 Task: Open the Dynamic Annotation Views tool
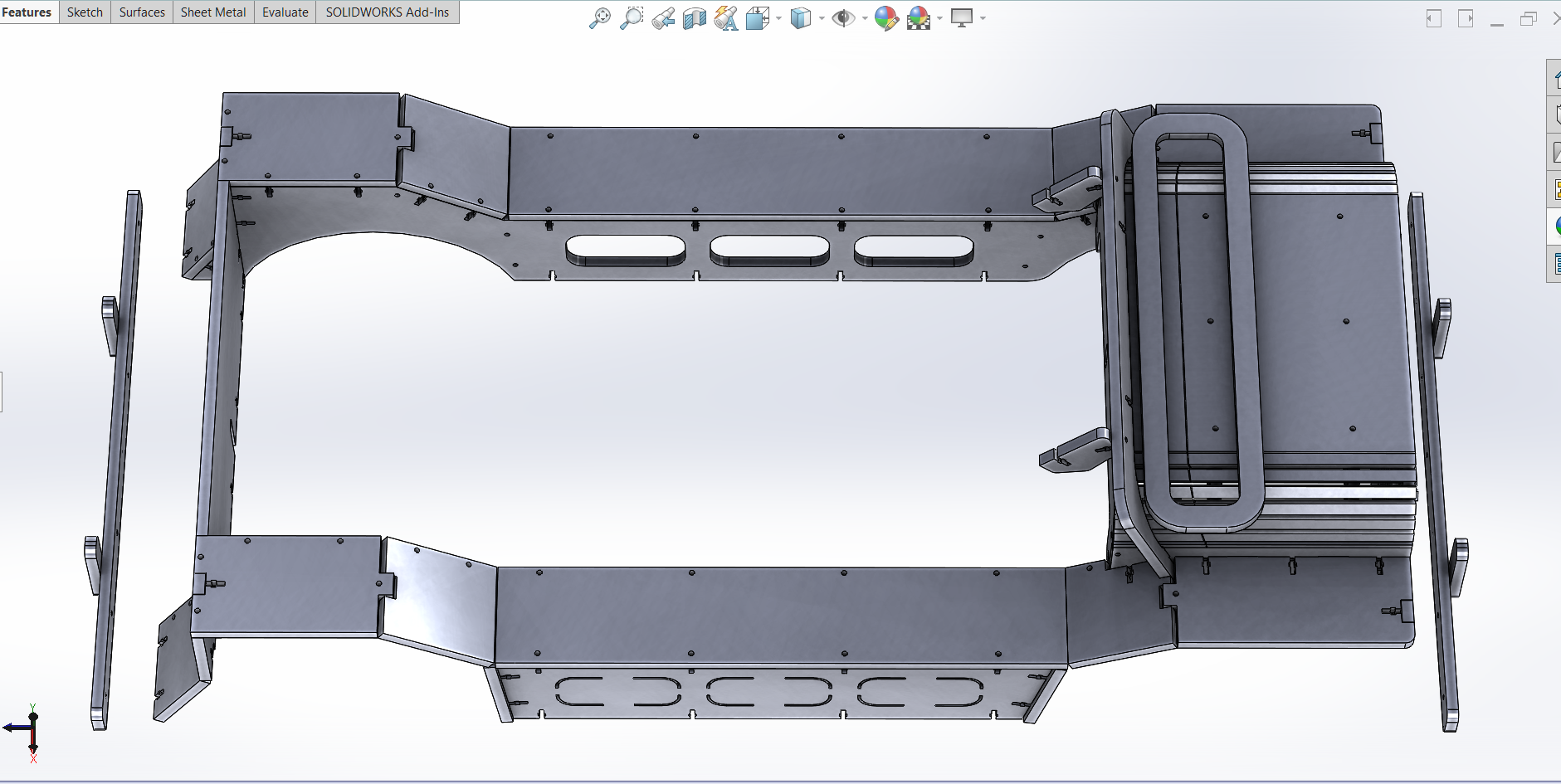[x=725, y=18]
